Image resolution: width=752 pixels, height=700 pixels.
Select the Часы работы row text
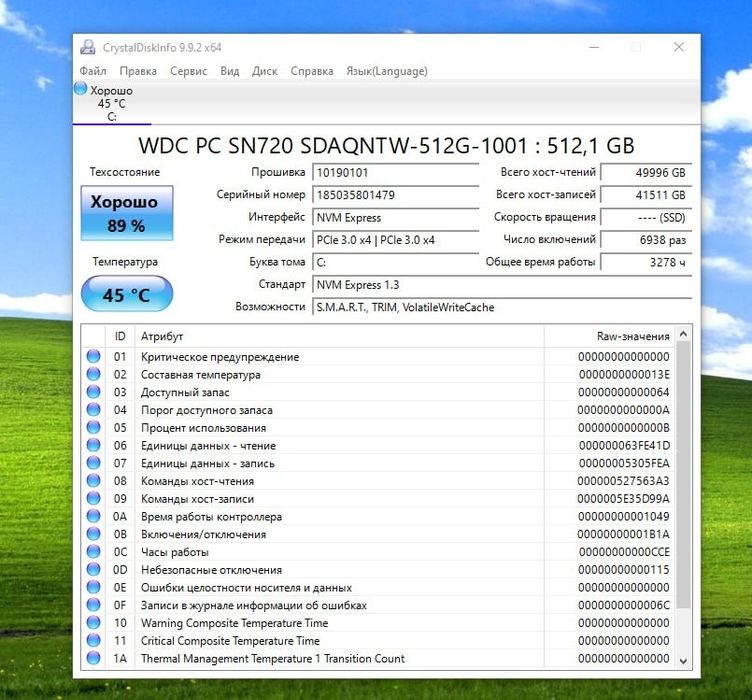[x=175, y=552]
